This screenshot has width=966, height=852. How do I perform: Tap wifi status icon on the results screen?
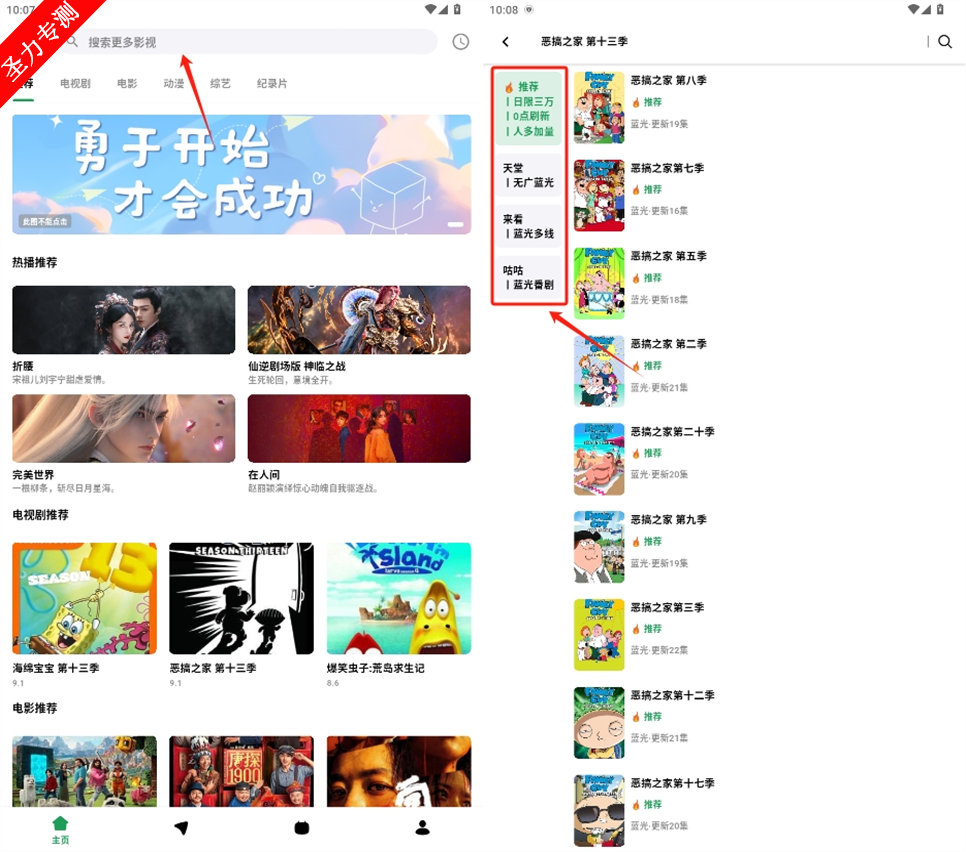tap(914, 9)
